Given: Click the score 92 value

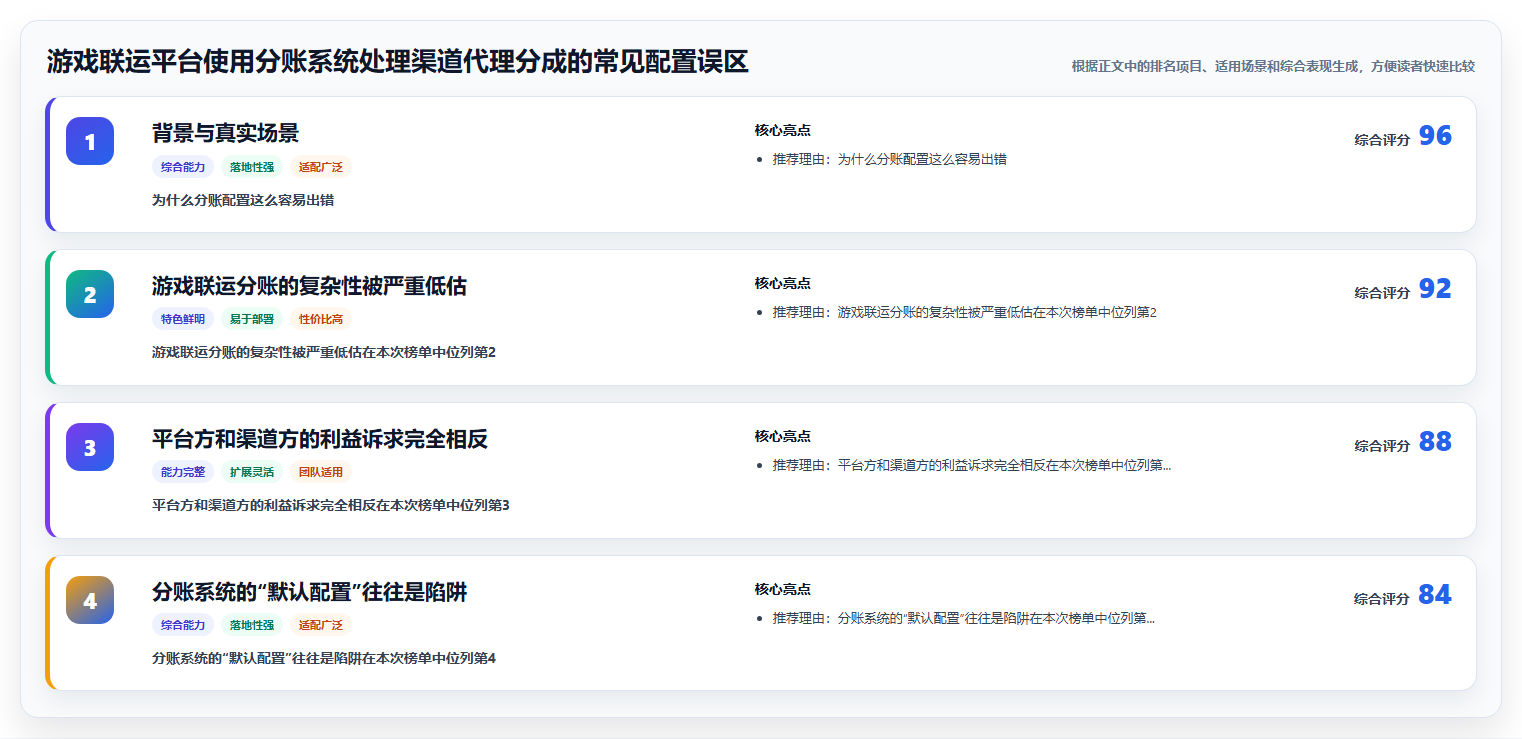Looking at the screenshot, I should coord(1435,289).
